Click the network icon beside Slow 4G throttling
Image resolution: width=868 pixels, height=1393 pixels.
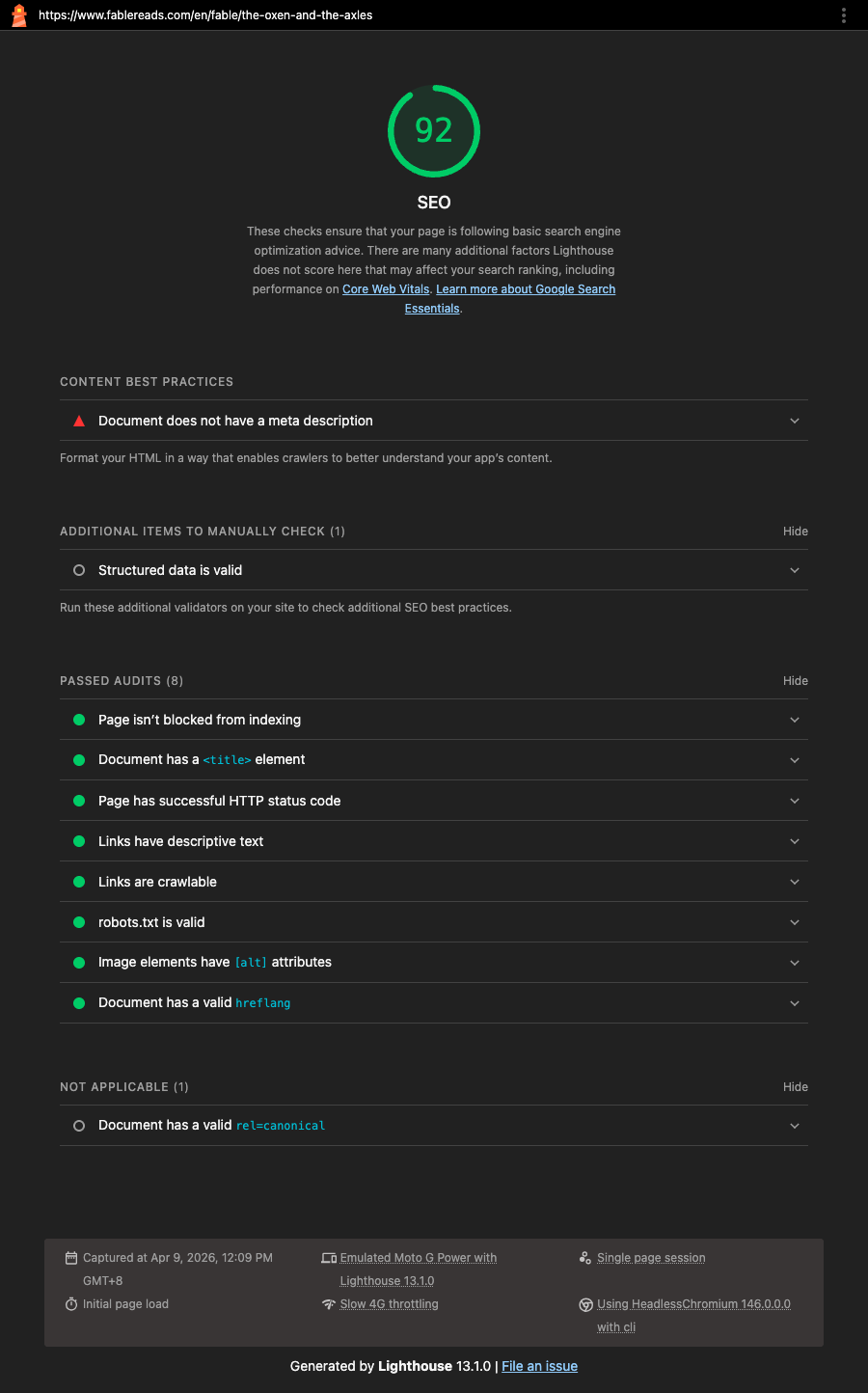(x=329, y=1304)
